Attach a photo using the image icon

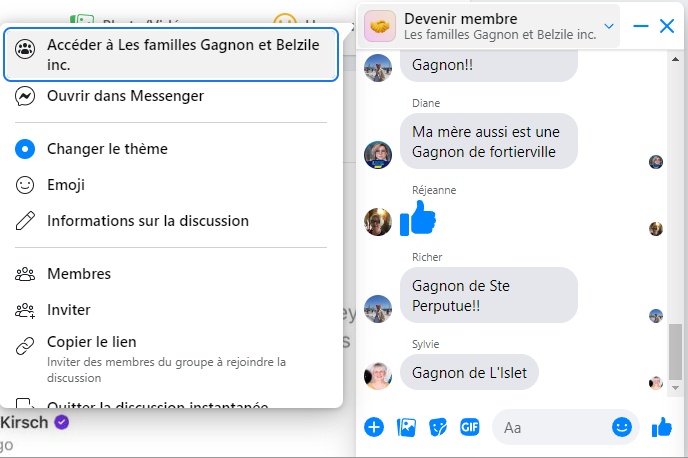pyautogui.click(x=406, y=427)
